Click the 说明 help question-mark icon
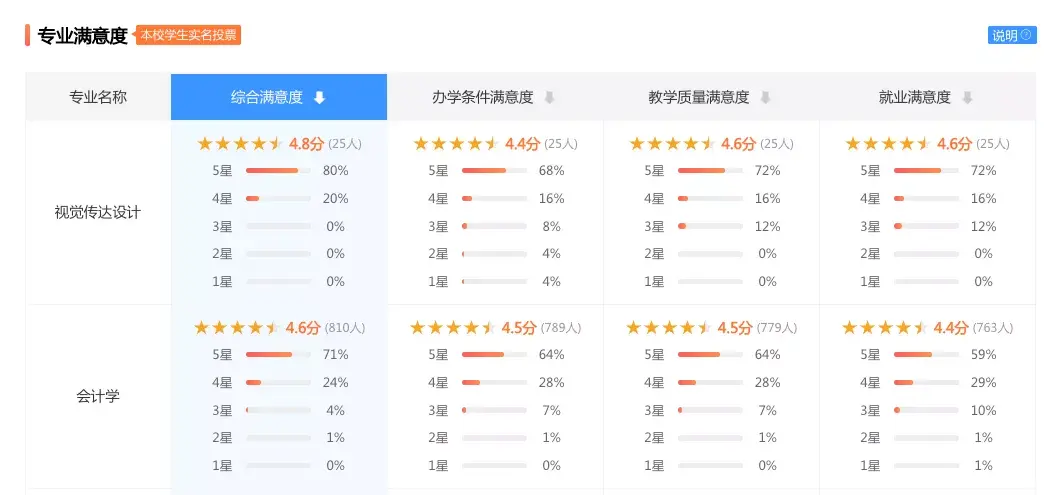The width and height of the screenshot is (1058, 495). (1027, 35)
